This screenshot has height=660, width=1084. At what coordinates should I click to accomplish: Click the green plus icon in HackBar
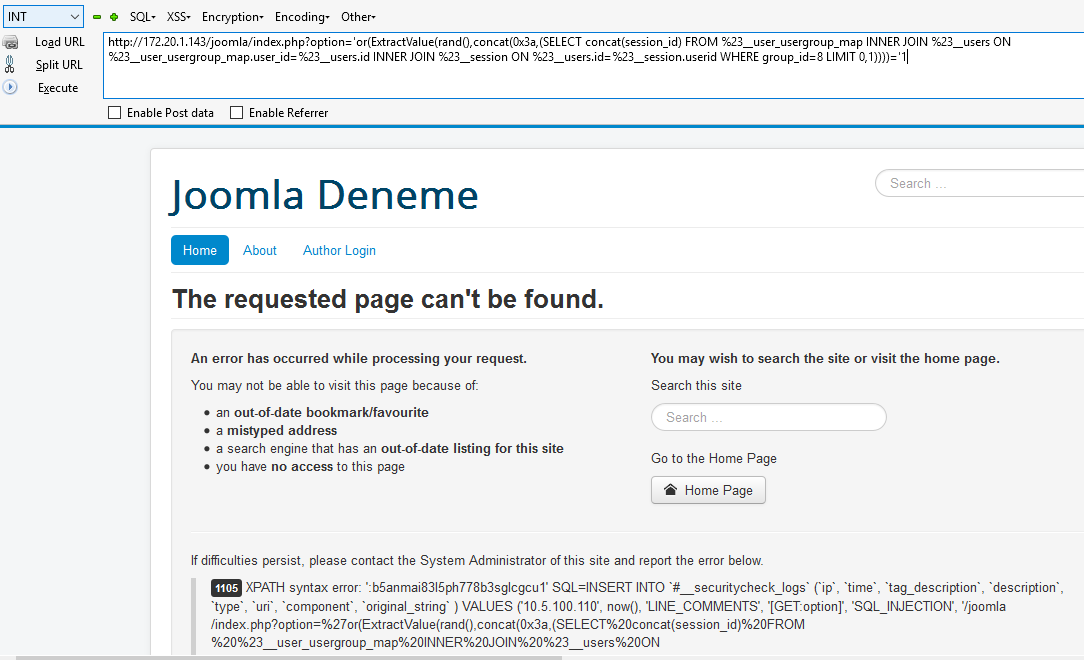pos(114,17)
